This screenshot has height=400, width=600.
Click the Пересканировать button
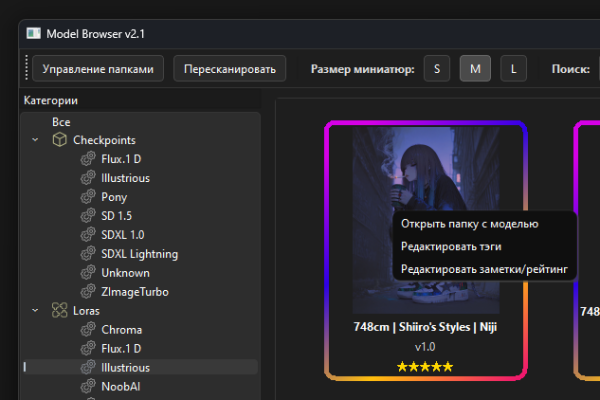point(230,69)
